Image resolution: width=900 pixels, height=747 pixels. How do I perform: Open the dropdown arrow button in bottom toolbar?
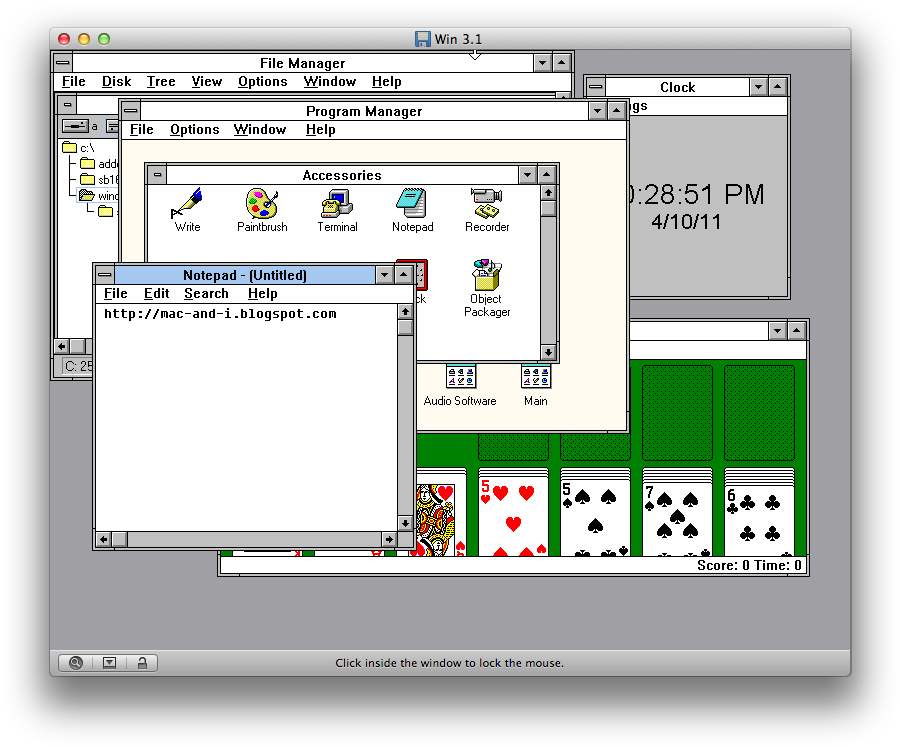click(x=110, y=662)
